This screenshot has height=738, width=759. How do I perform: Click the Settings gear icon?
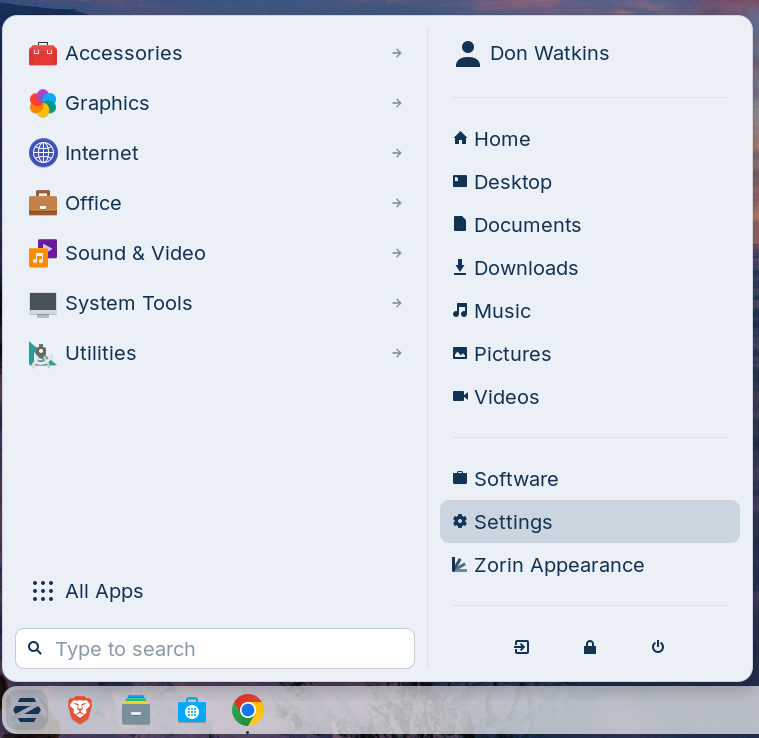click(460, 521)
